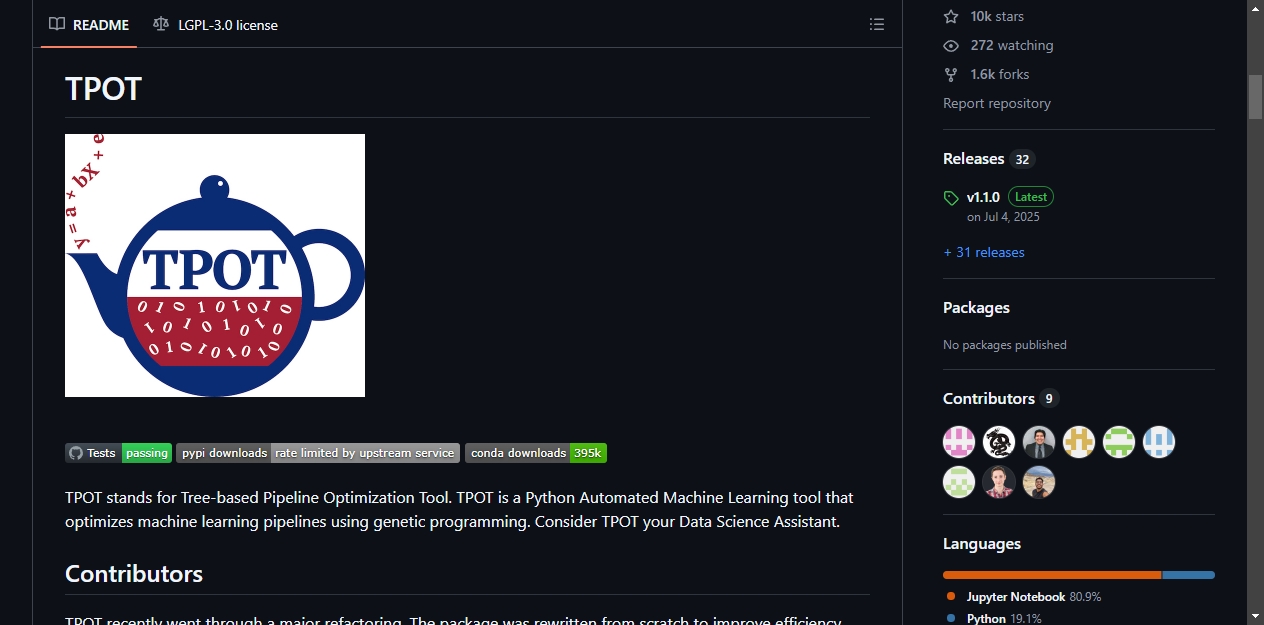Click Report repository link
The image size is (1264, 625).
(x=997, y=103)
